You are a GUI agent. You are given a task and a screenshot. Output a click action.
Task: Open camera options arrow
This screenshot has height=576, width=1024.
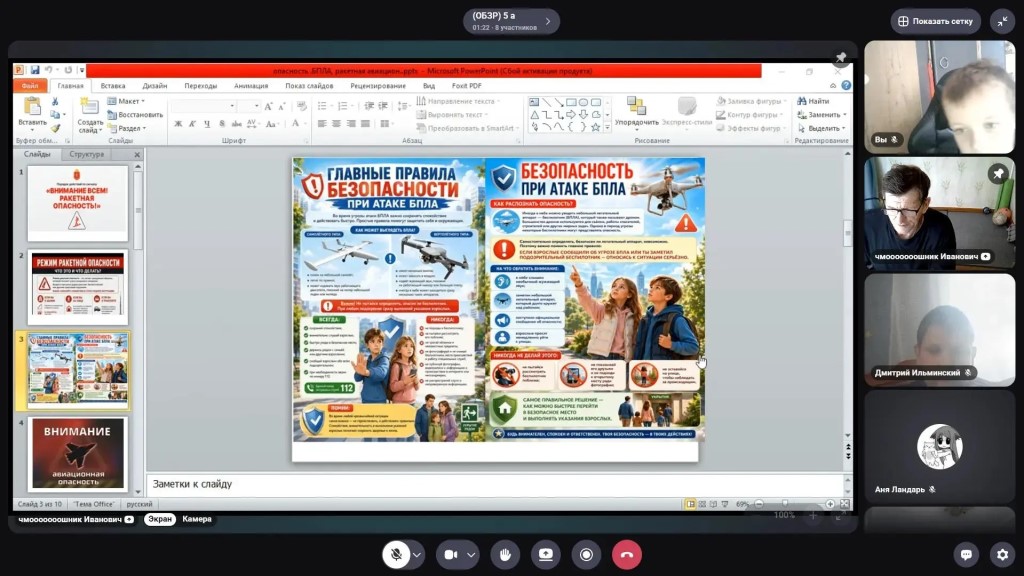471,555
